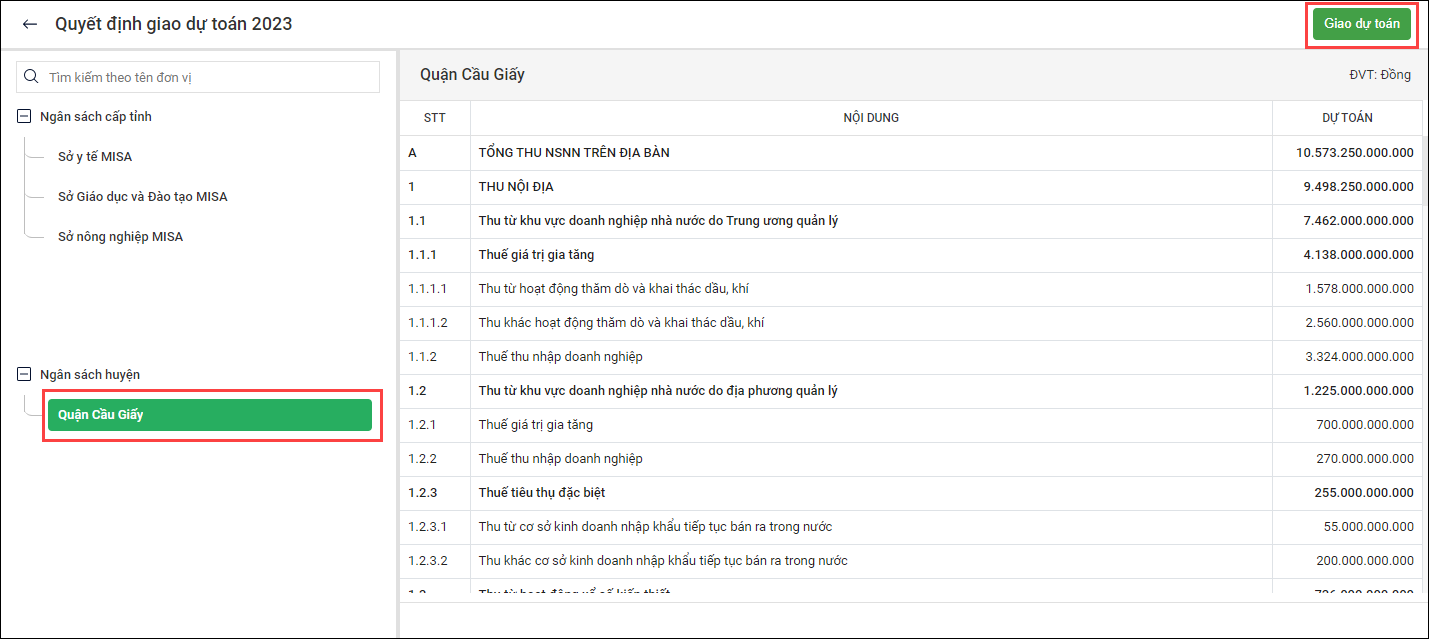Click the search magnifier icon
1429x639 pixels.
tap(32, 77)
